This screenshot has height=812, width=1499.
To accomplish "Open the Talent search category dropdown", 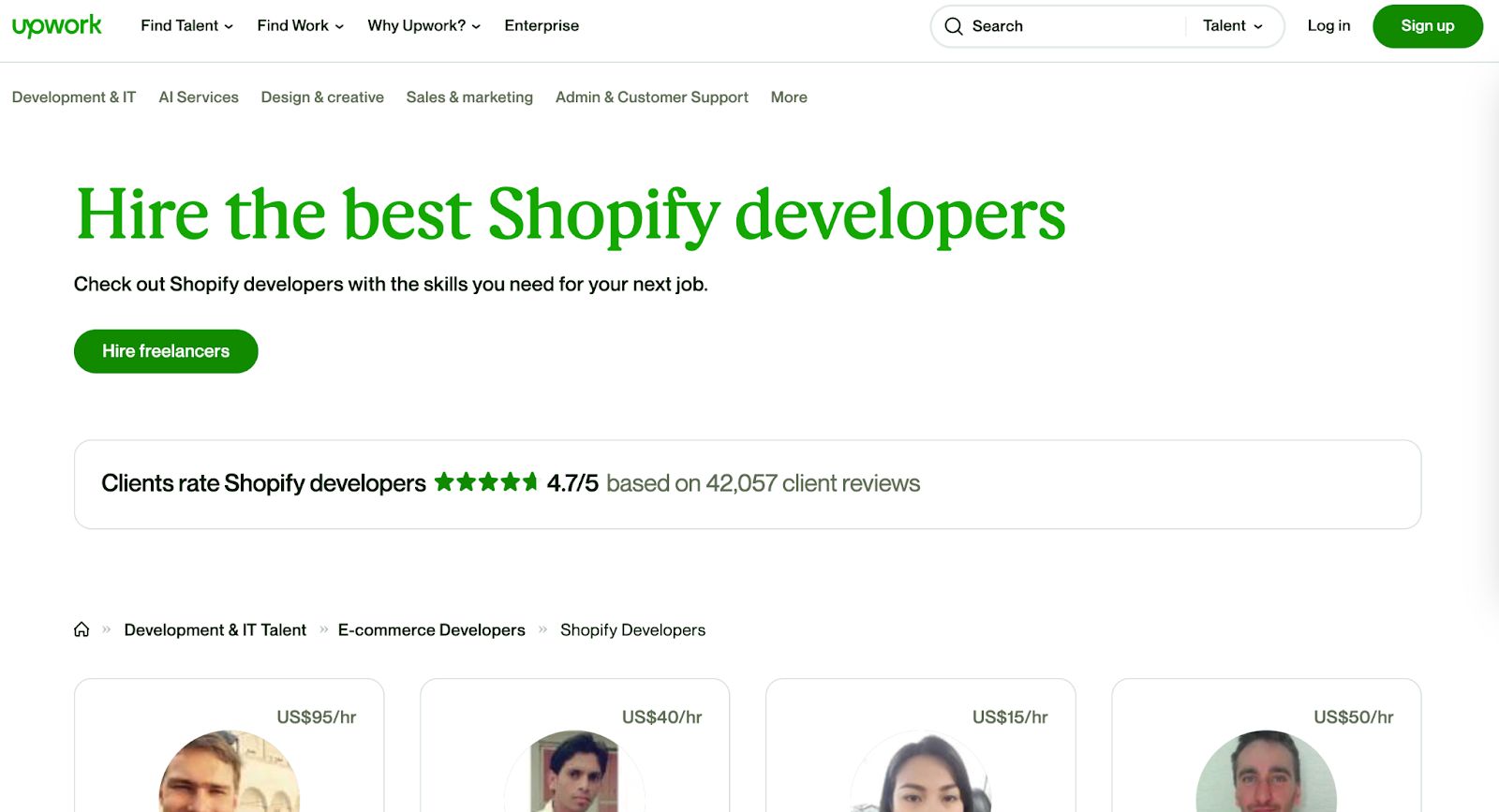I will click(1232, 26).
